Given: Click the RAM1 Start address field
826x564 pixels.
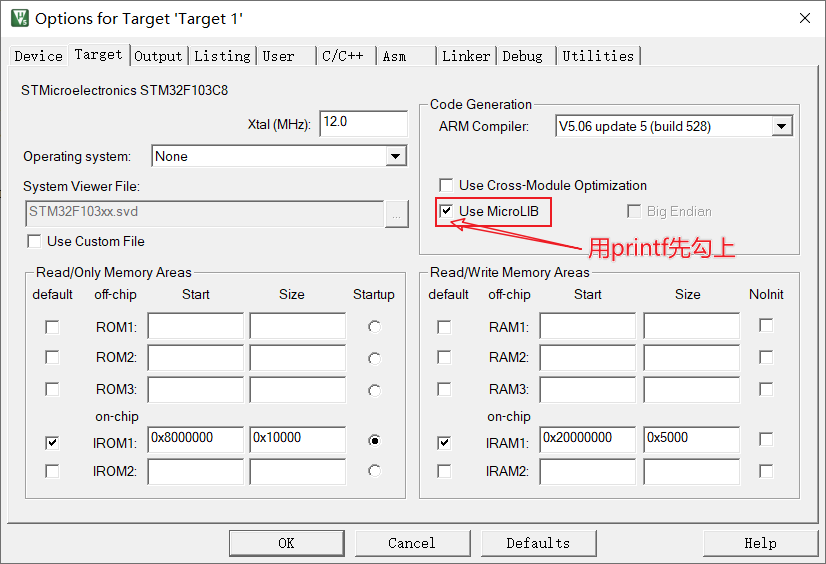Looking at the screenshot, I should pyautogui.click(x=587, y=326).
